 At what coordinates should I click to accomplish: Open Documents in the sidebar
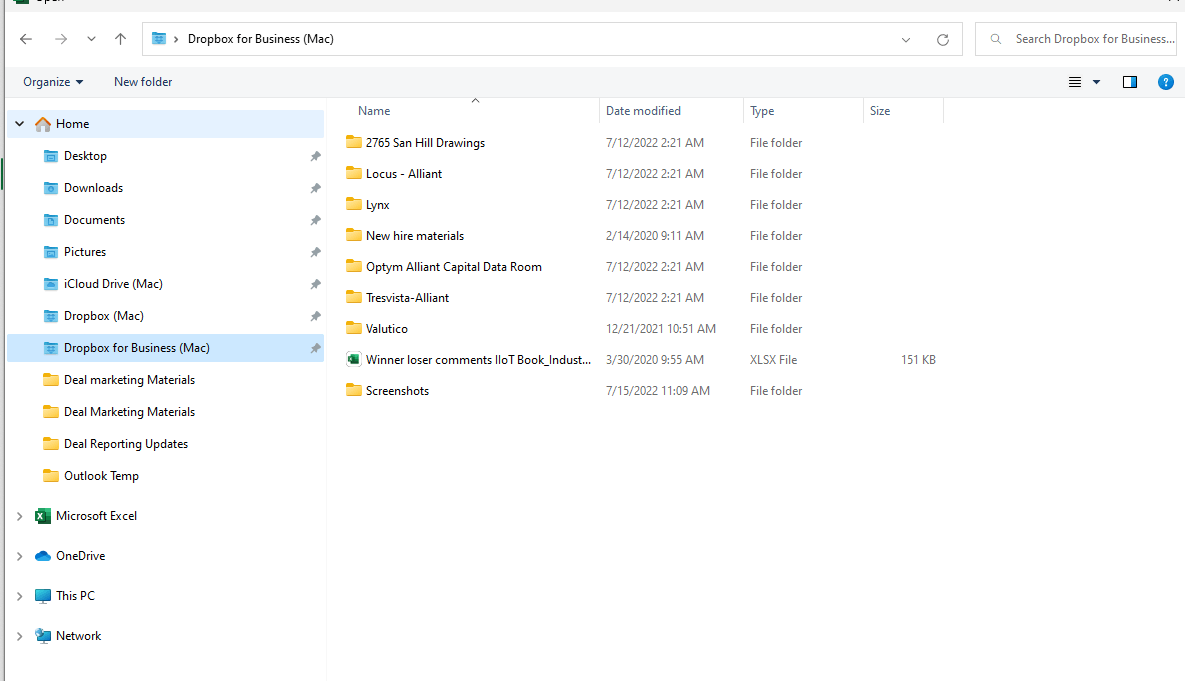pos(94,220)
